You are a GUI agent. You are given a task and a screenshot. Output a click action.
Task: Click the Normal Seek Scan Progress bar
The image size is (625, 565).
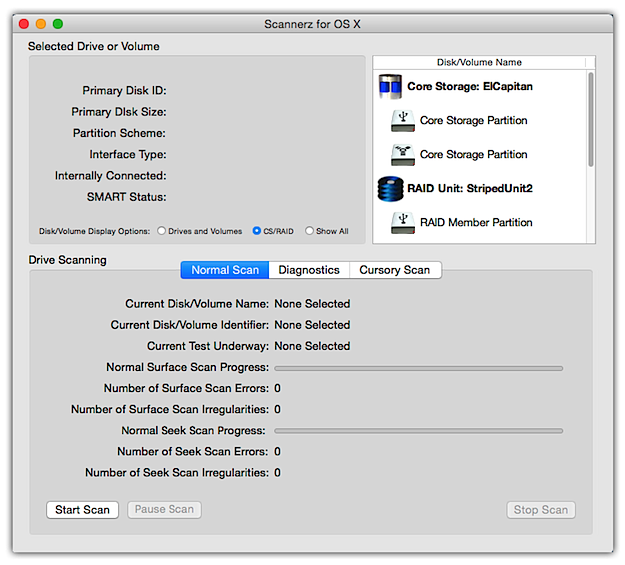pyautogui.click(x=419, y=431)
